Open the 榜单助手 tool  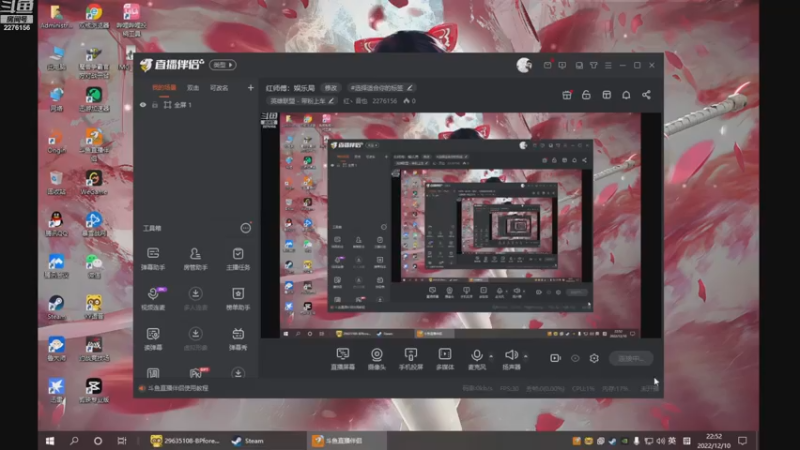(x=238, y=298)
